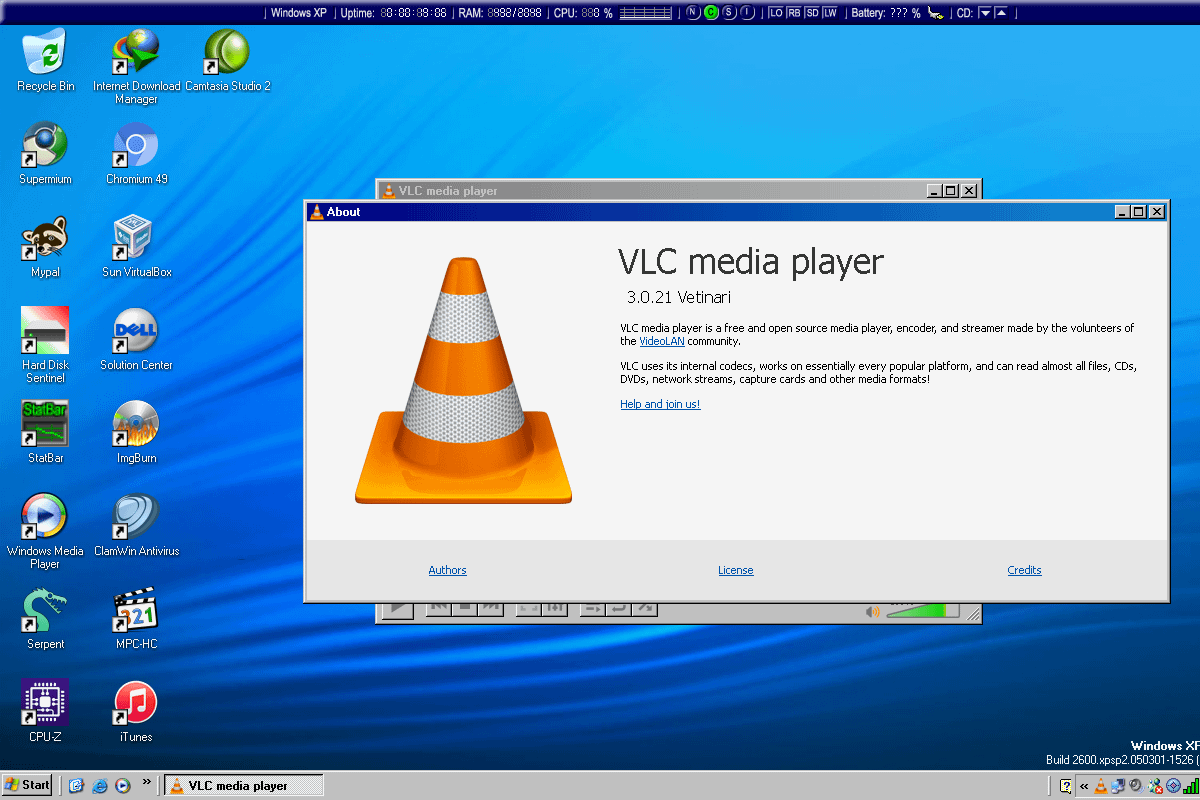Click the Help and join us! link
The image size is (1200, 800).
[x=660, y=404]
